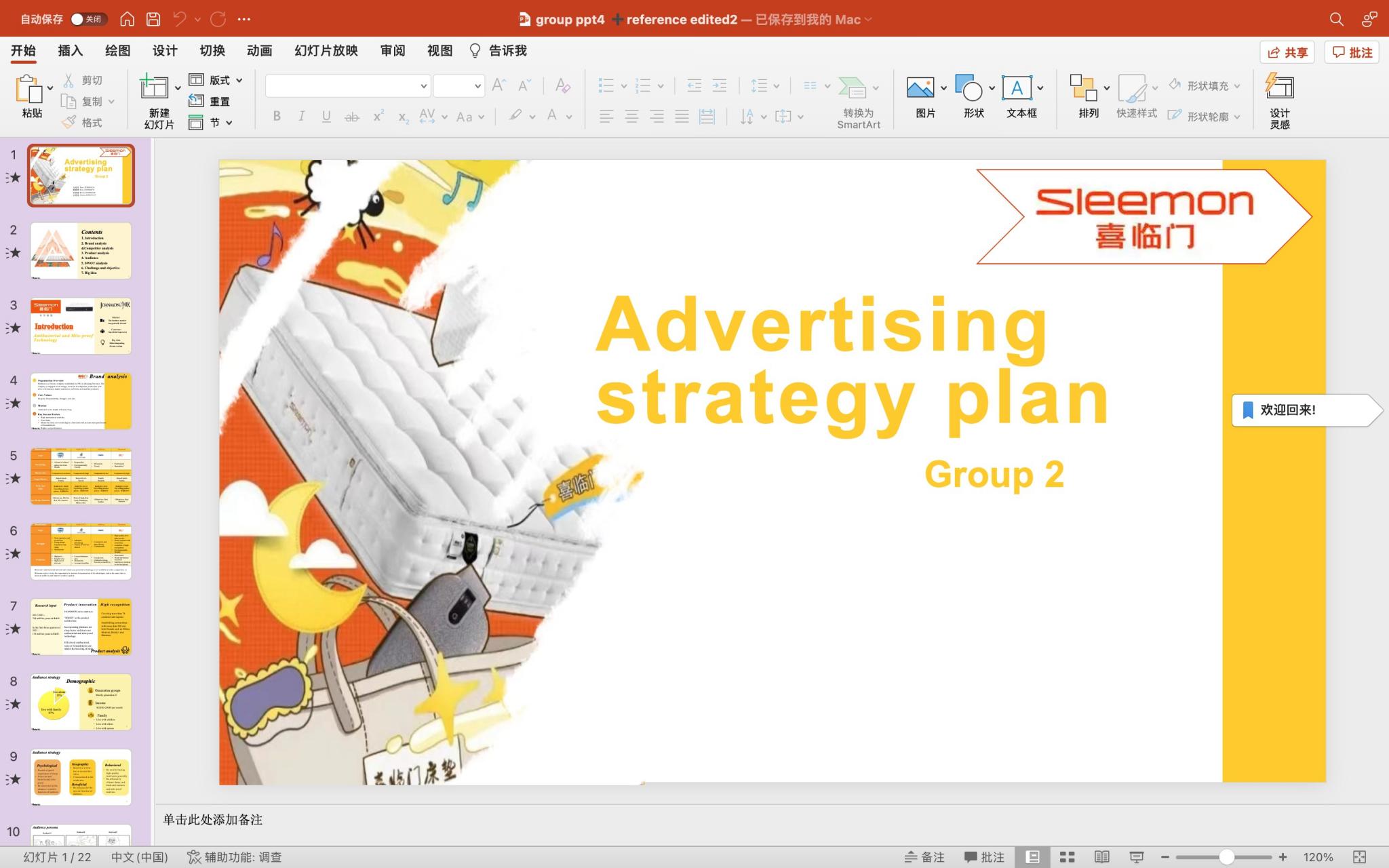Image resolution: width=1389 pixels, height=868 pixels.
Task: Toggle 批注 comments in status bar
Action: [984, 857]
